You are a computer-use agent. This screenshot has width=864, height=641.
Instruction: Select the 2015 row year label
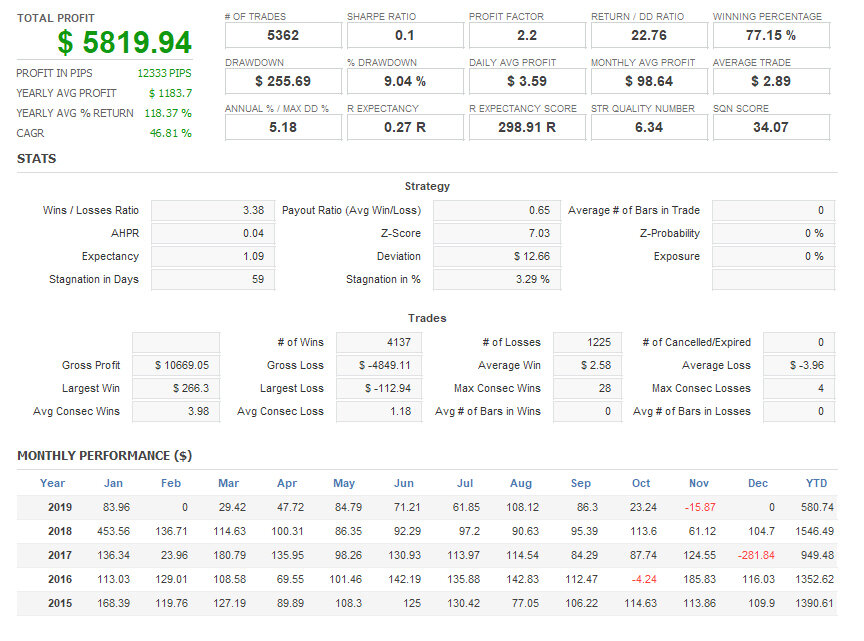pos(60,604)
